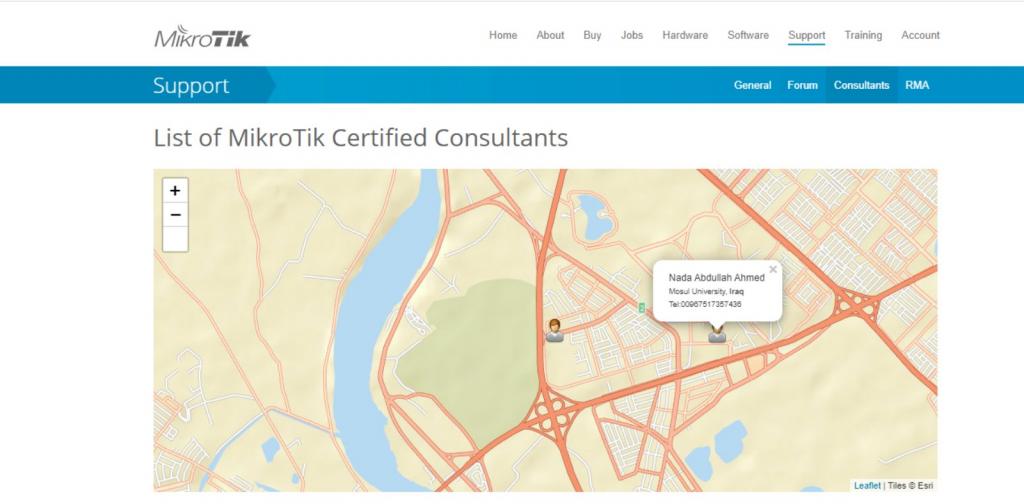Switch to the General support tab
1024x504 pixels.
(x=752, y=85)
